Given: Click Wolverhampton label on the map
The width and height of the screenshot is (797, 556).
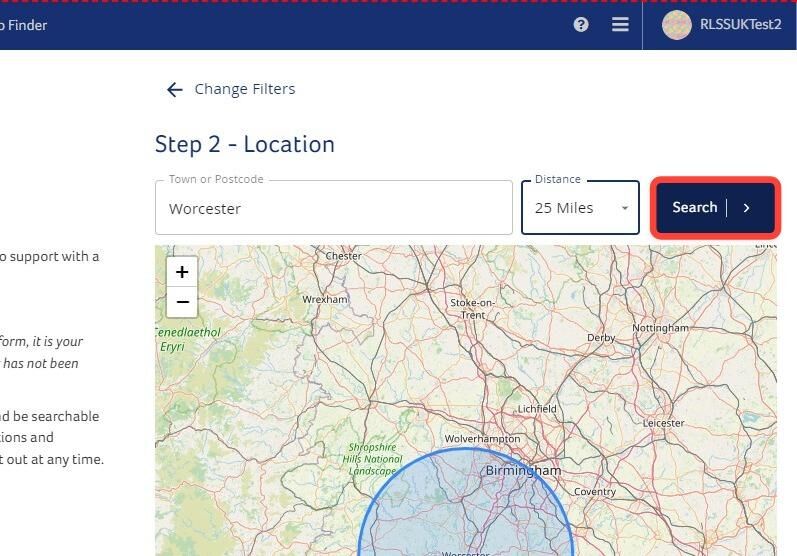Looking at the screenshot, I should (482, 439).
